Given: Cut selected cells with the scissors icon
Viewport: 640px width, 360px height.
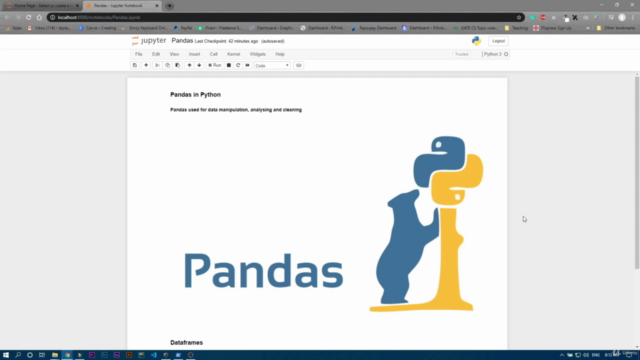Looking at the screenshot, I should [x=157, y=65].
